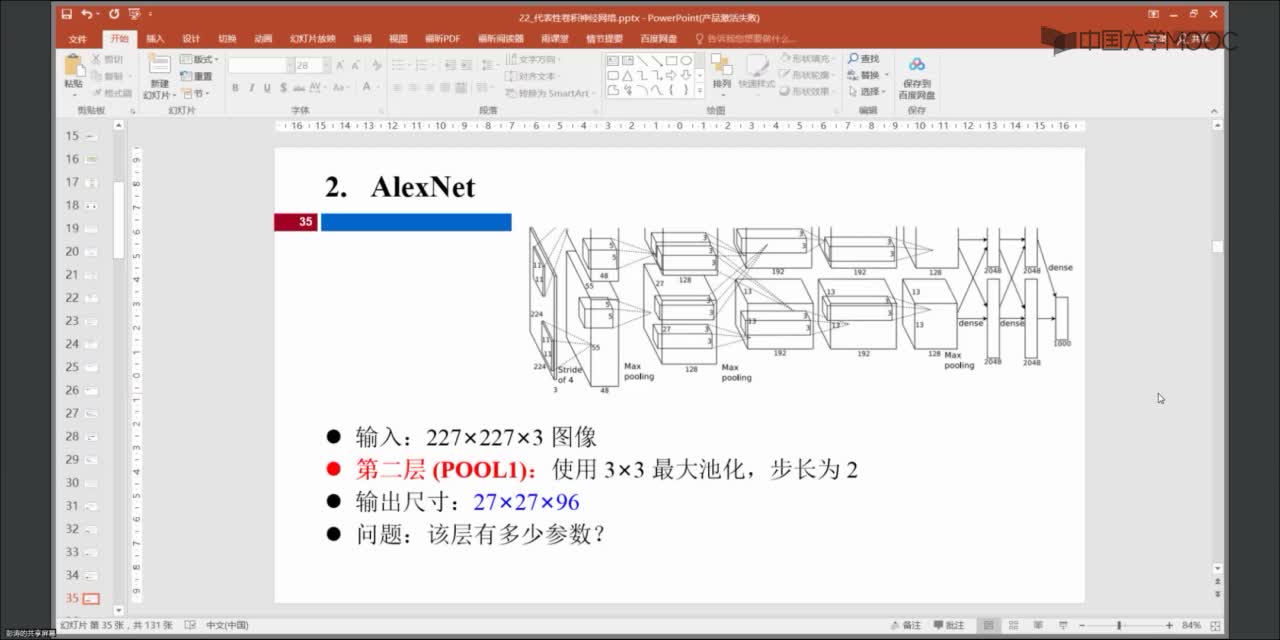Click Replace (替换) button
Screen dimensions: 1280x640
[866, 75]
